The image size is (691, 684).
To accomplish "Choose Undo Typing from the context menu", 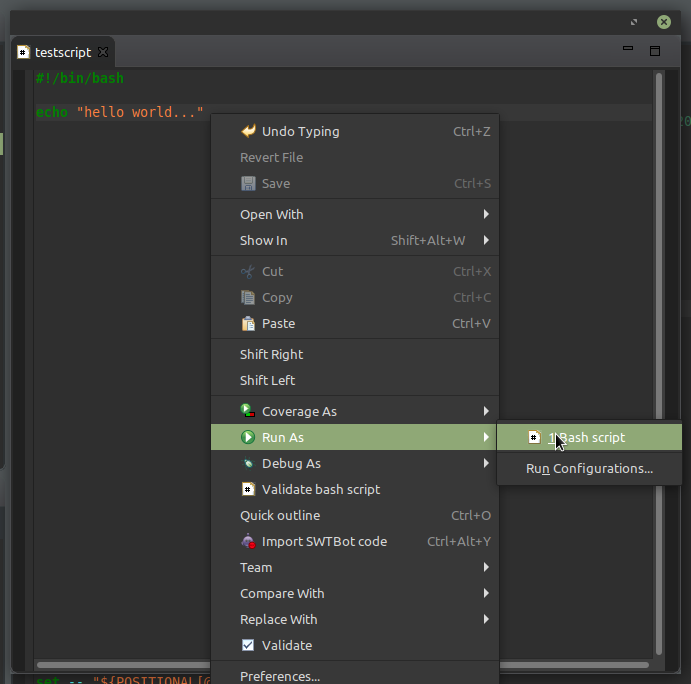I will (355, 131).
